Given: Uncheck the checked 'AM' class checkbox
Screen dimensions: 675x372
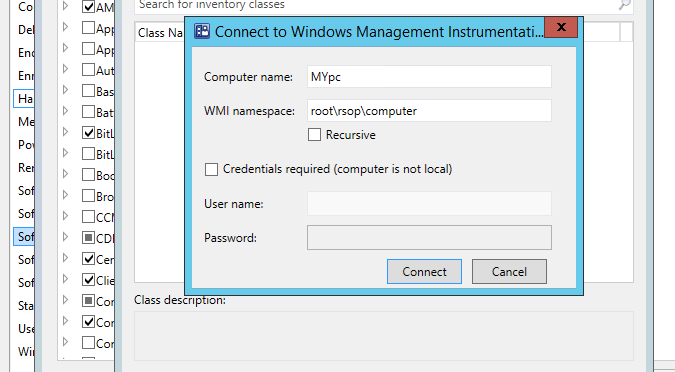Looking at the screenshot, I should [88, 6].
